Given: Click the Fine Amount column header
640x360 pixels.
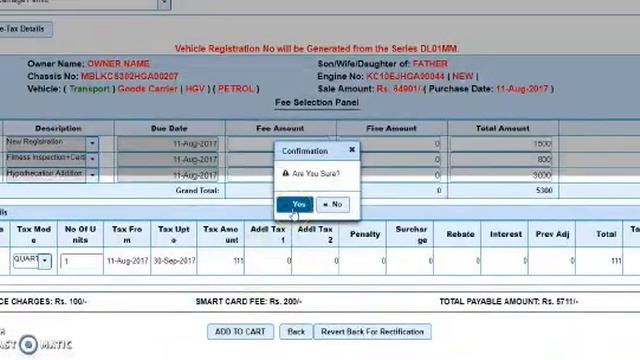Looking at the screenshot, I should [391, 128].
